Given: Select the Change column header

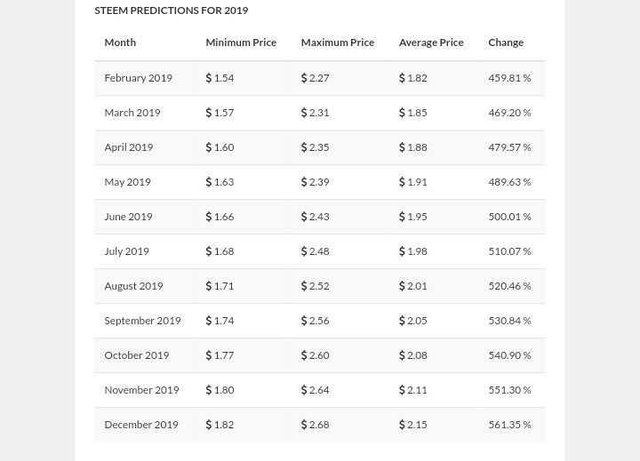Looking at the screenshot, I should pyautogui.click(x=505, y=42).
